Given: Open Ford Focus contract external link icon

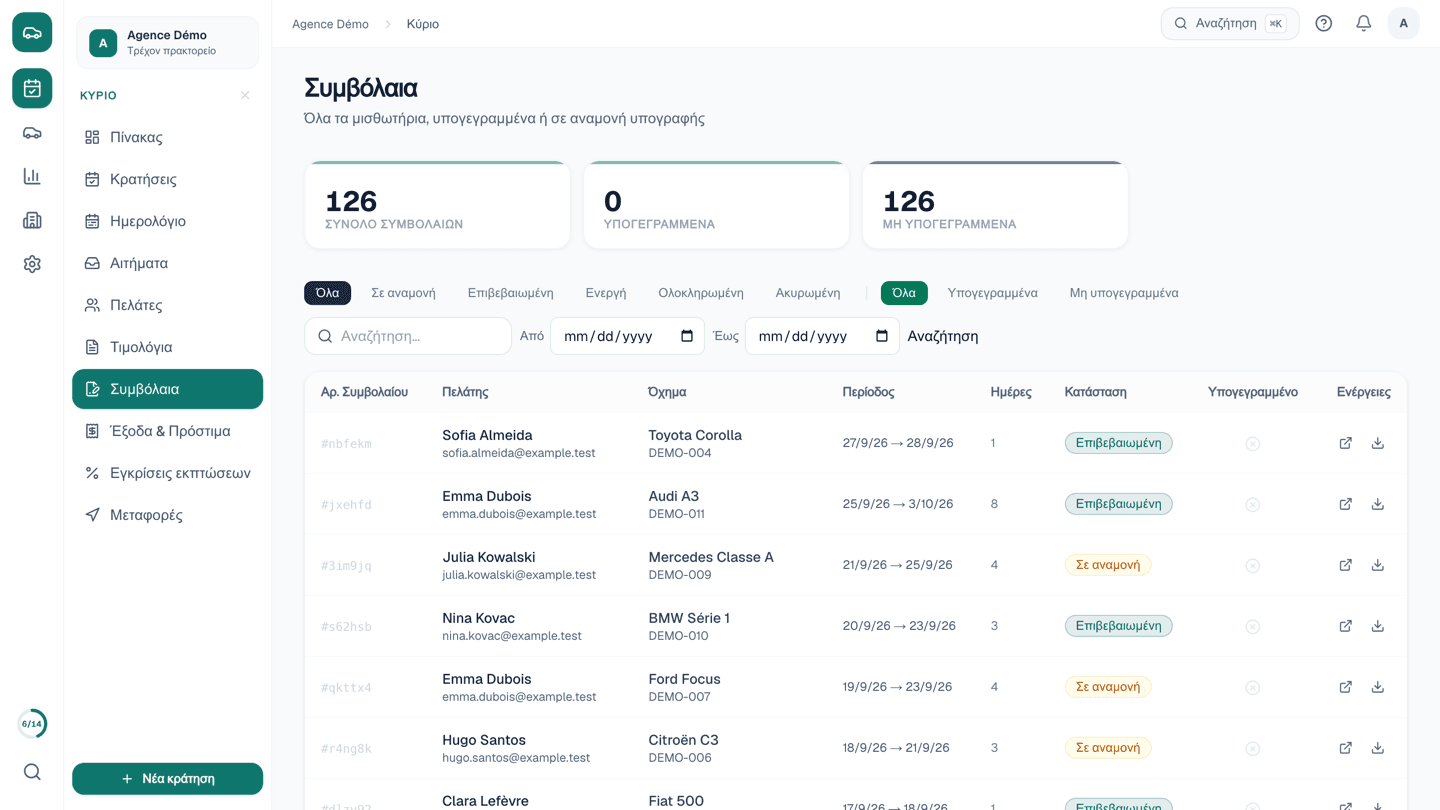Looking at the screenshot, I should pyautogui.click(x=1346, y=687).
